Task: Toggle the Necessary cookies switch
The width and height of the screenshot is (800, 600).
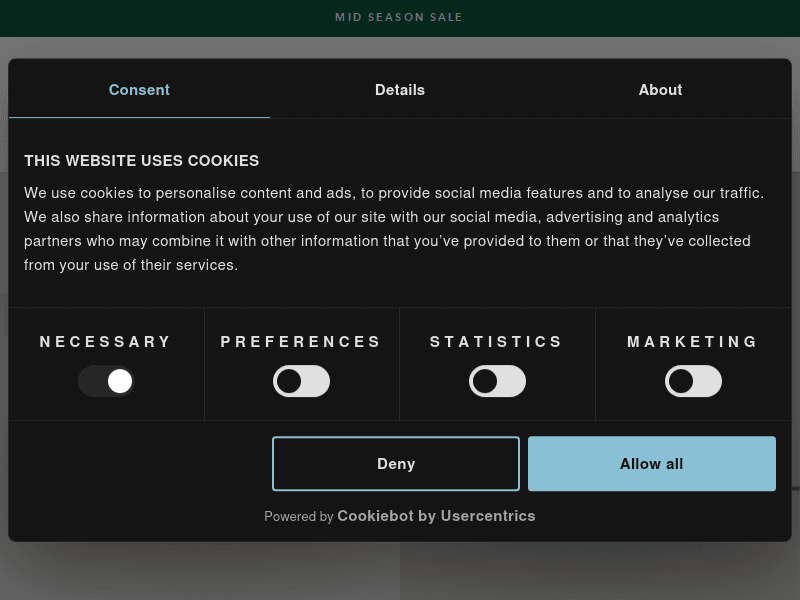Action: 106,381
